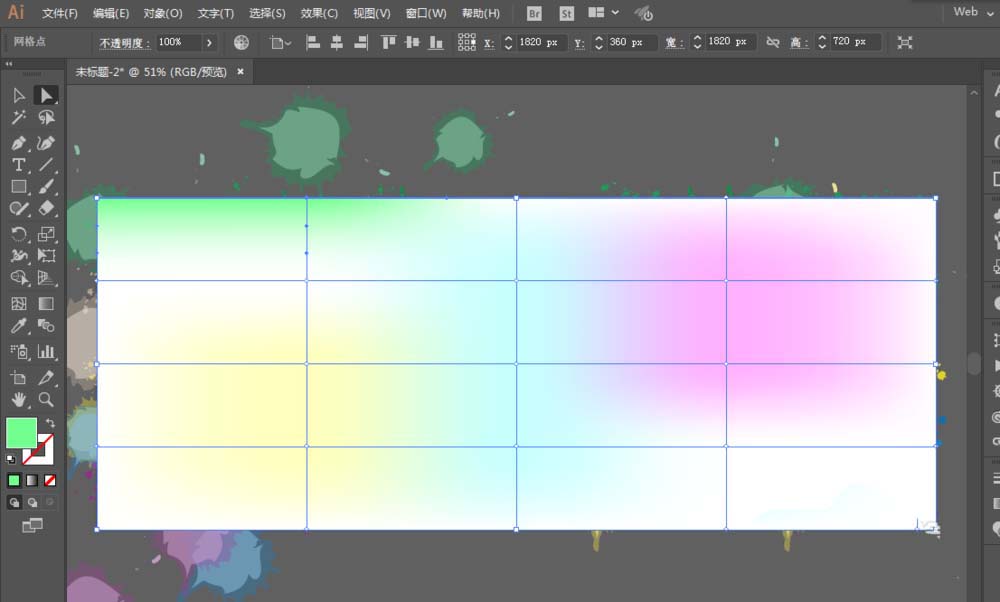Click vertical align top icon
1000x602 pixels.
click(388, 43)
